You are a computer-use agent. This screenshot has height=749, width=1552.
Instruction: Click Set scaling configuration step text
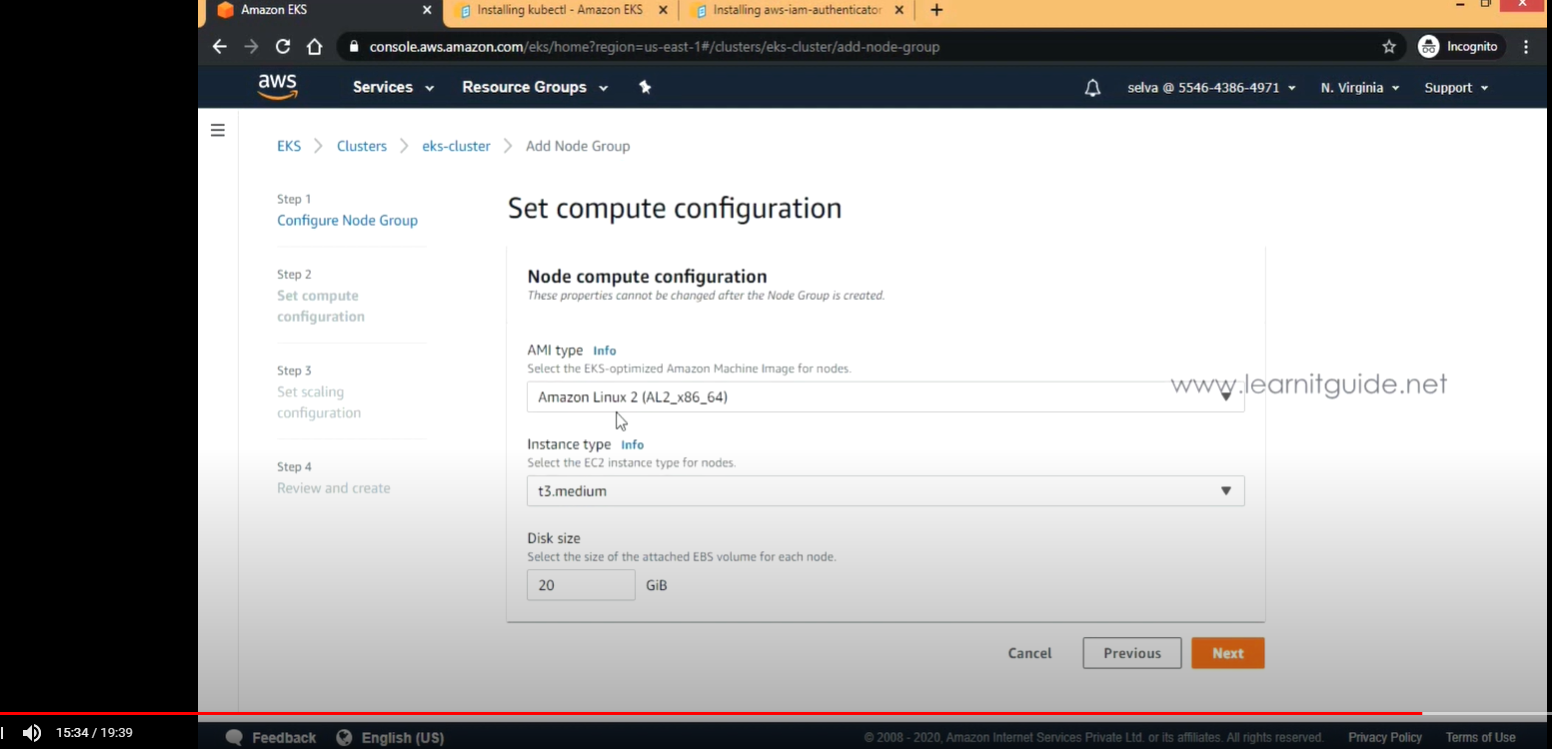pos(318,402)
